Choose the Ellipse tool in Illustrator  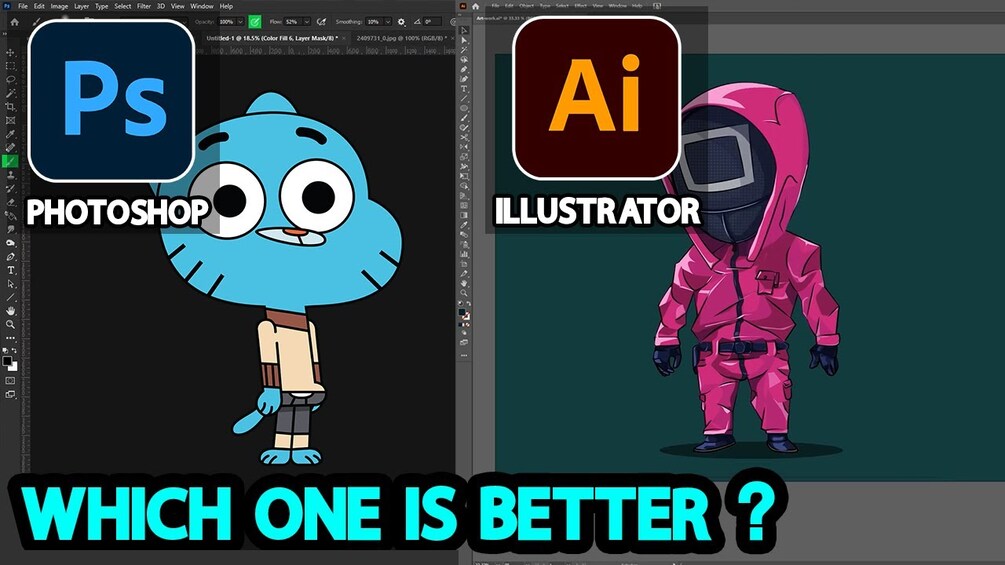click(464, 108)
